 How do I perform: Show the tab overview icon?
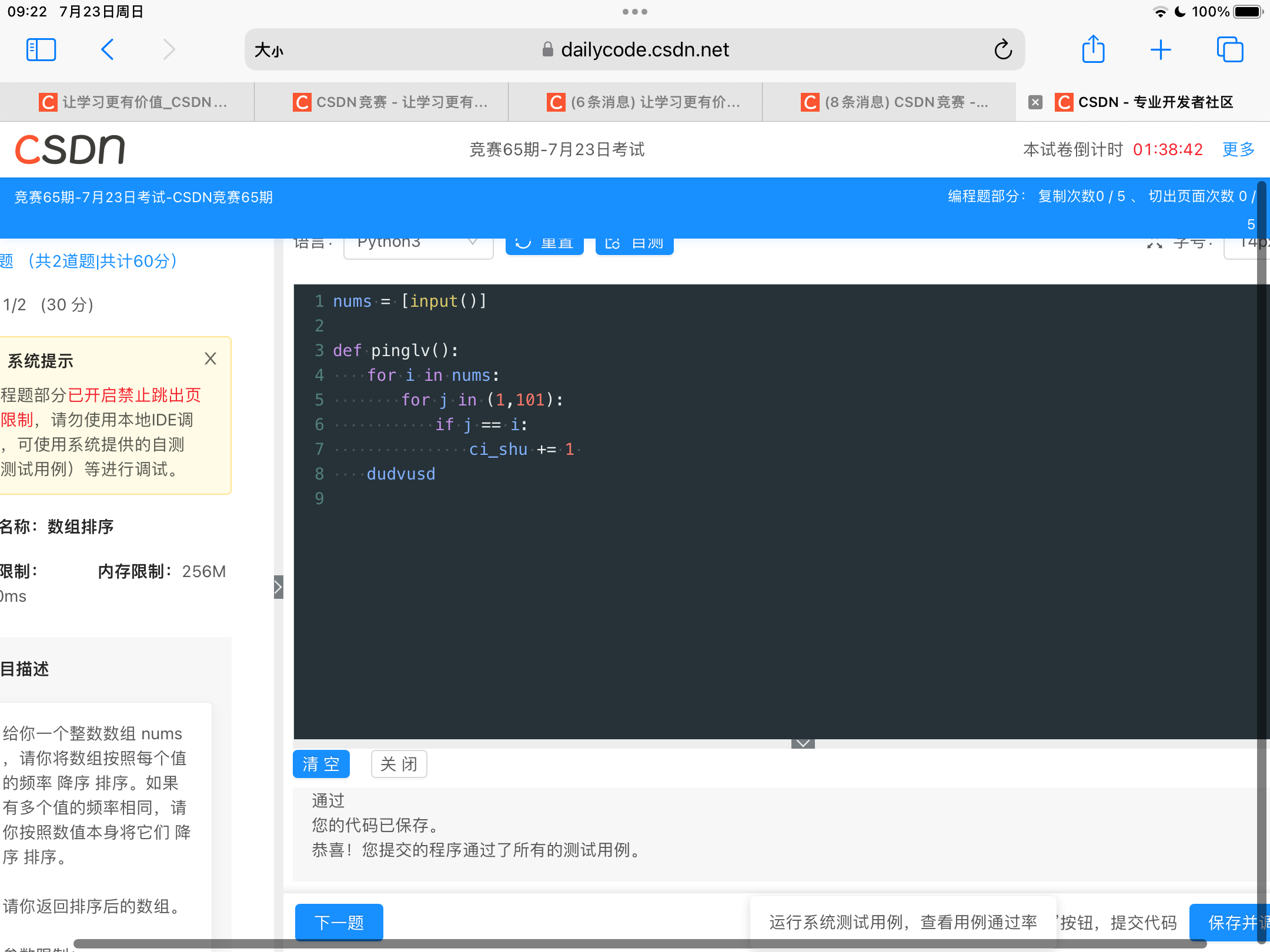tap(1229, 50)
